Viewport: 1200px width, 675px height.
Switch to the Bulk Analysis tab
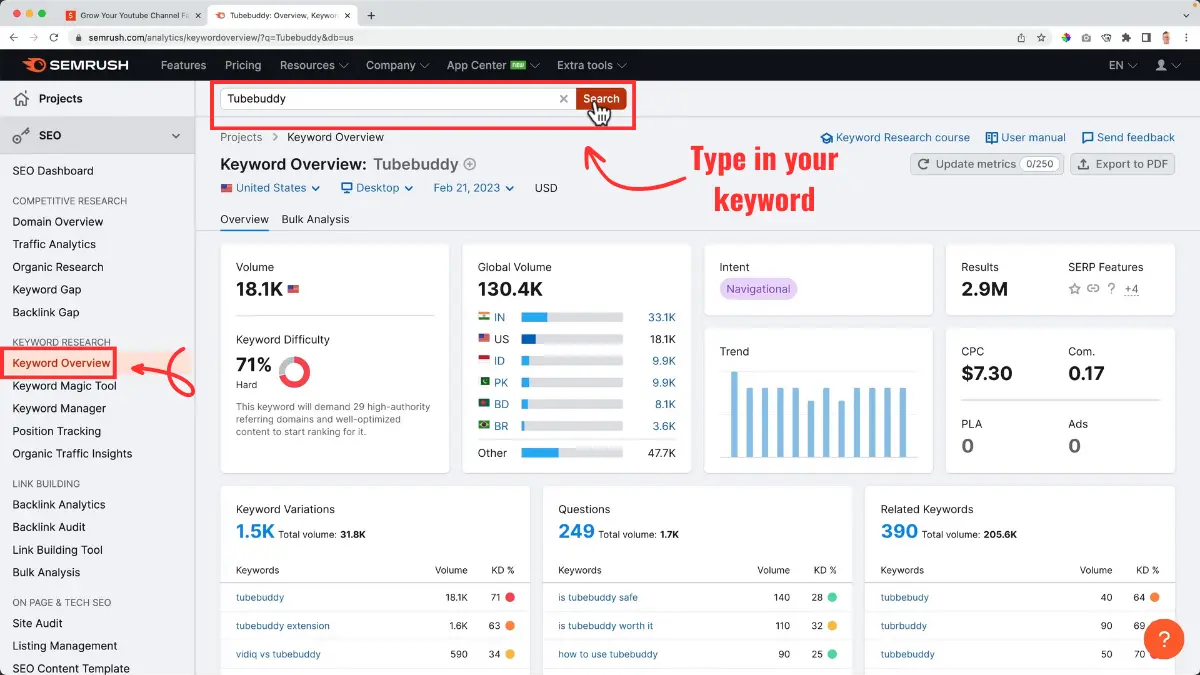pos(315,219)
